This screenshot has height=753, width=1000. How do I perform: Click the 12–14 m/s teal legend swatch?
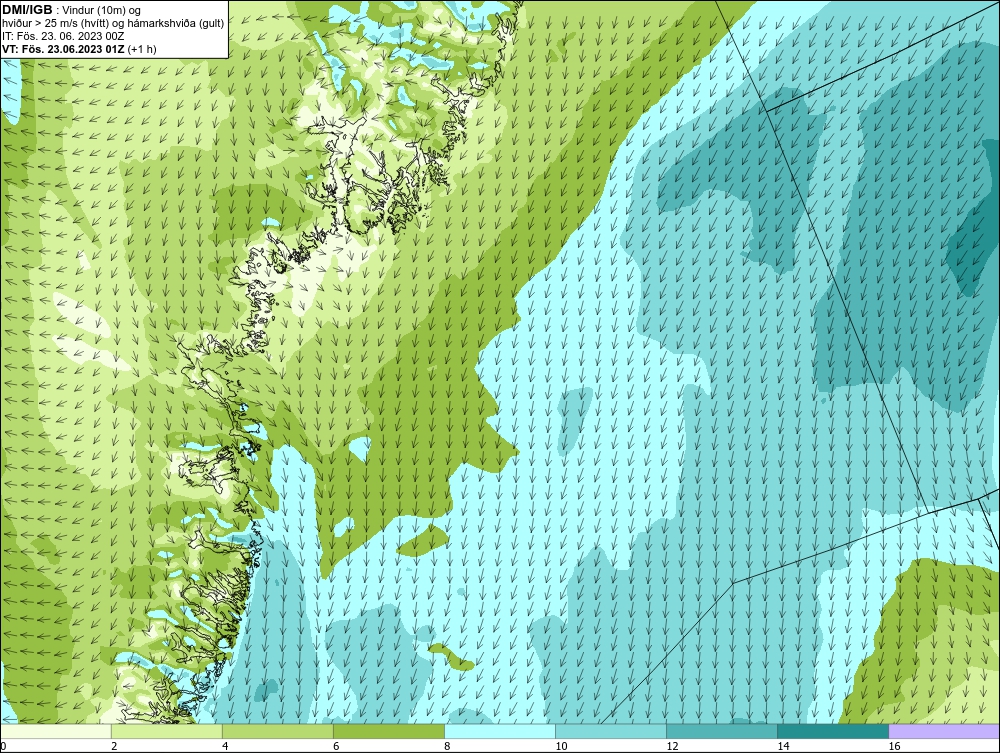click(721, 731)
